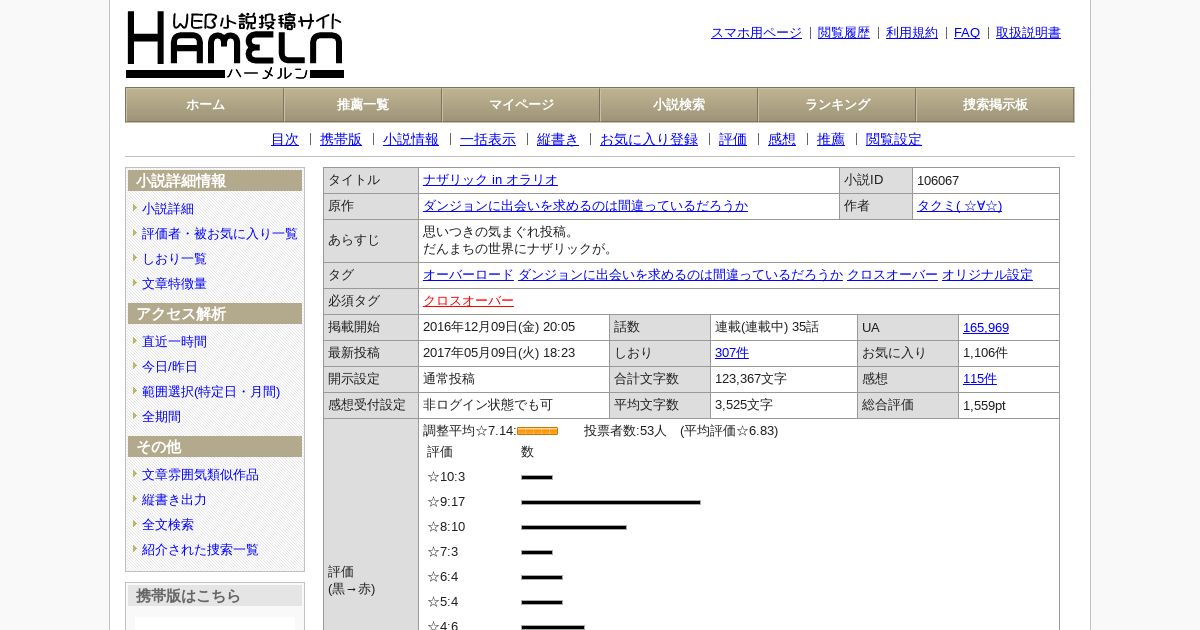Open the 閲覧履歴 link
Viewport: 1200px width, 630px height.
coord(844,33)
